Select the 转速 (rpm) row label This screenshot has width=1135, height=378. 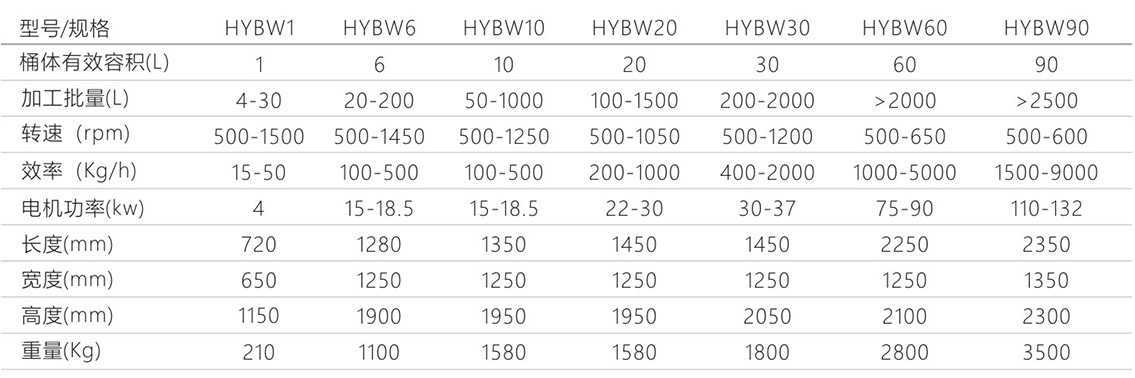[x=75, y=135]
